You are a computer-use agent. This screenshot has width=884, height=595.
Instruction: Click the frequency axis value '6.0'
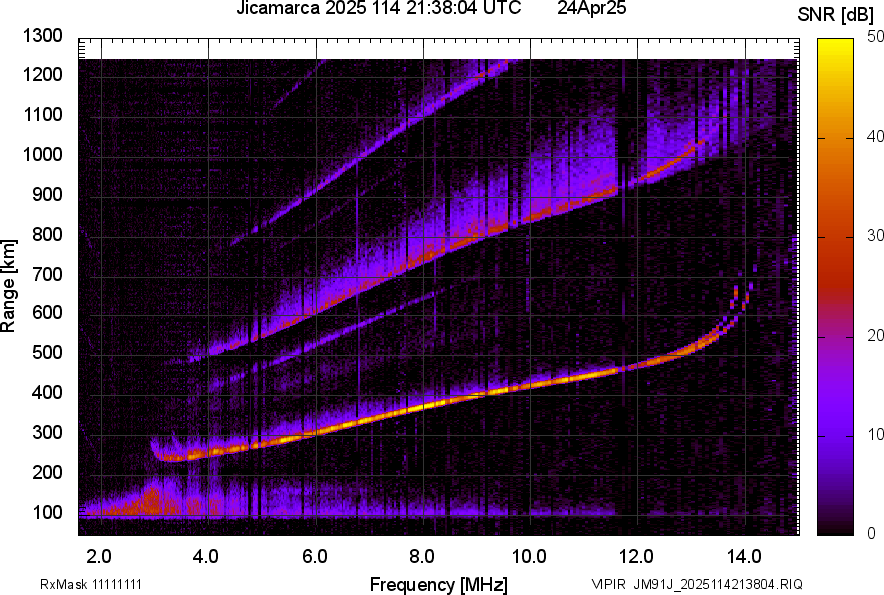click(x=315, y=557)
